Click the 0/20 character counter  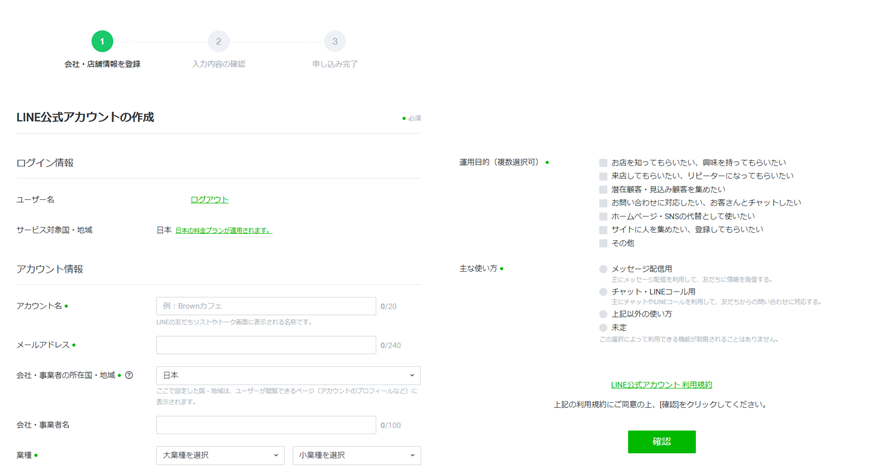389,306
